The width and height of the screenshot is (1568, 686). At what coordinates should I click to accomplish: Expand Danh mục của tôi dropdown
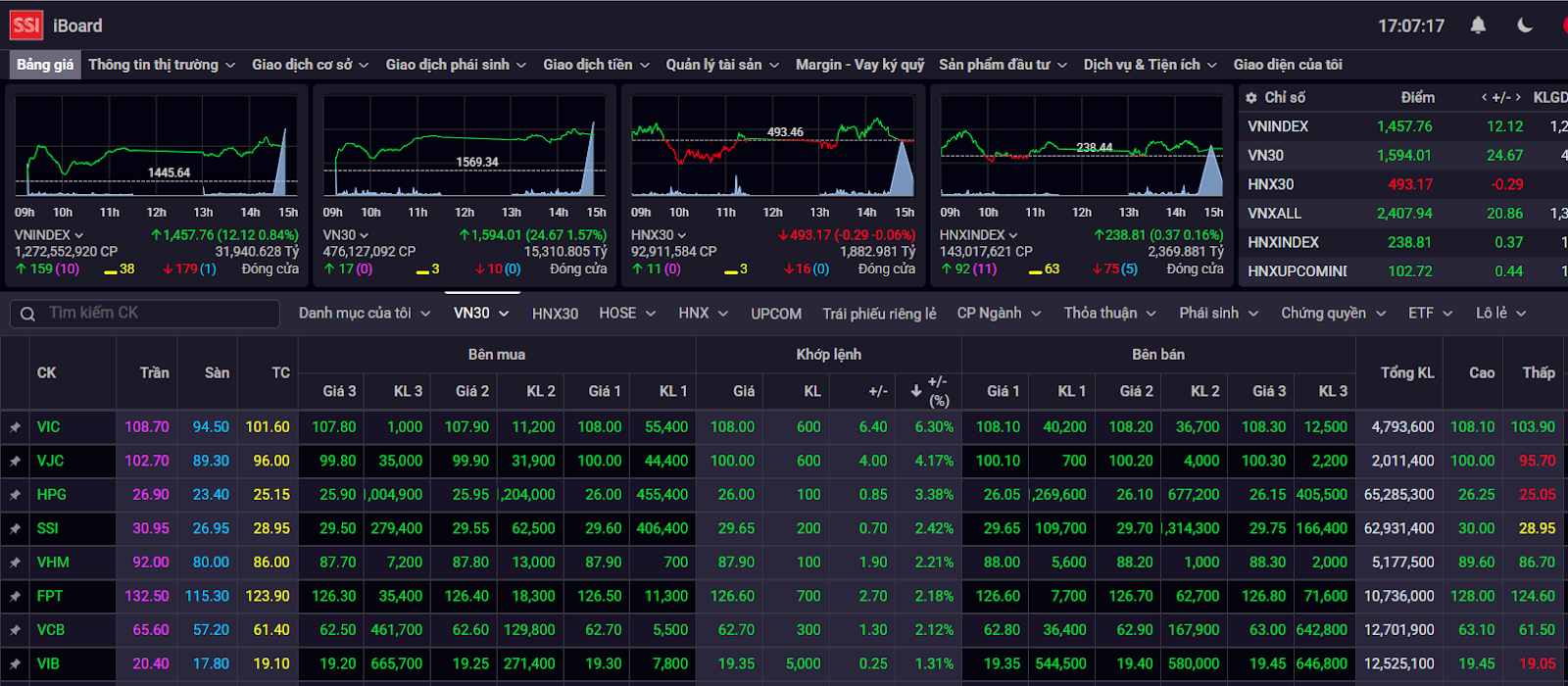click(x=365, y=313)
